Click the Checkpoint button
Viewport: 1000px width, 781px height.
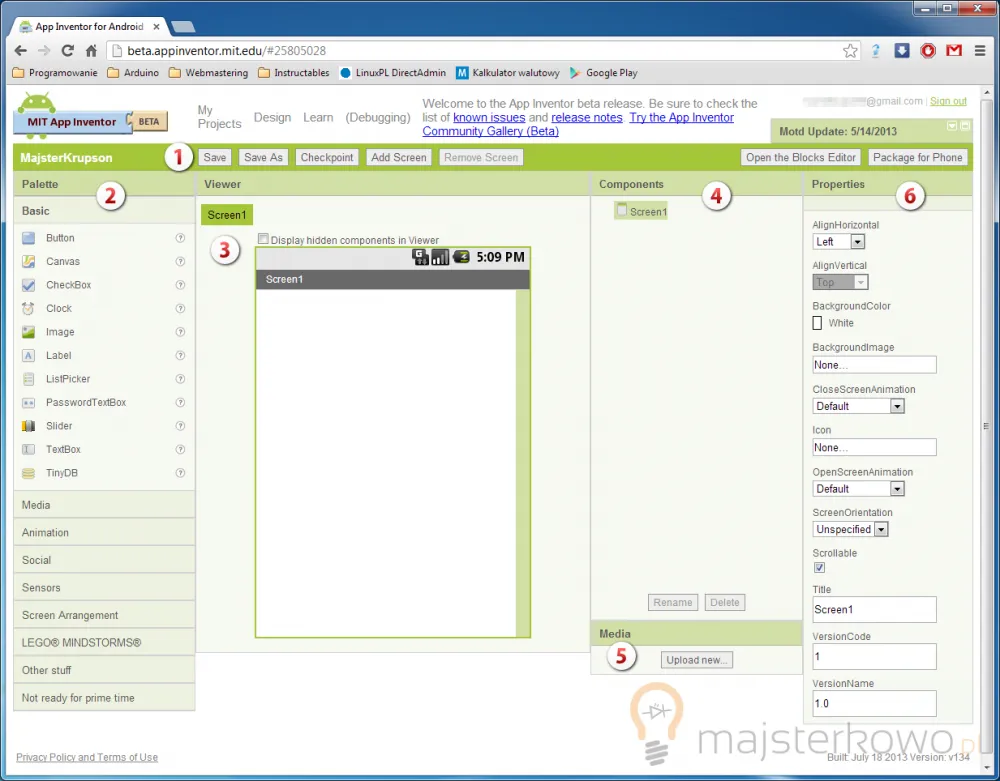327,157
